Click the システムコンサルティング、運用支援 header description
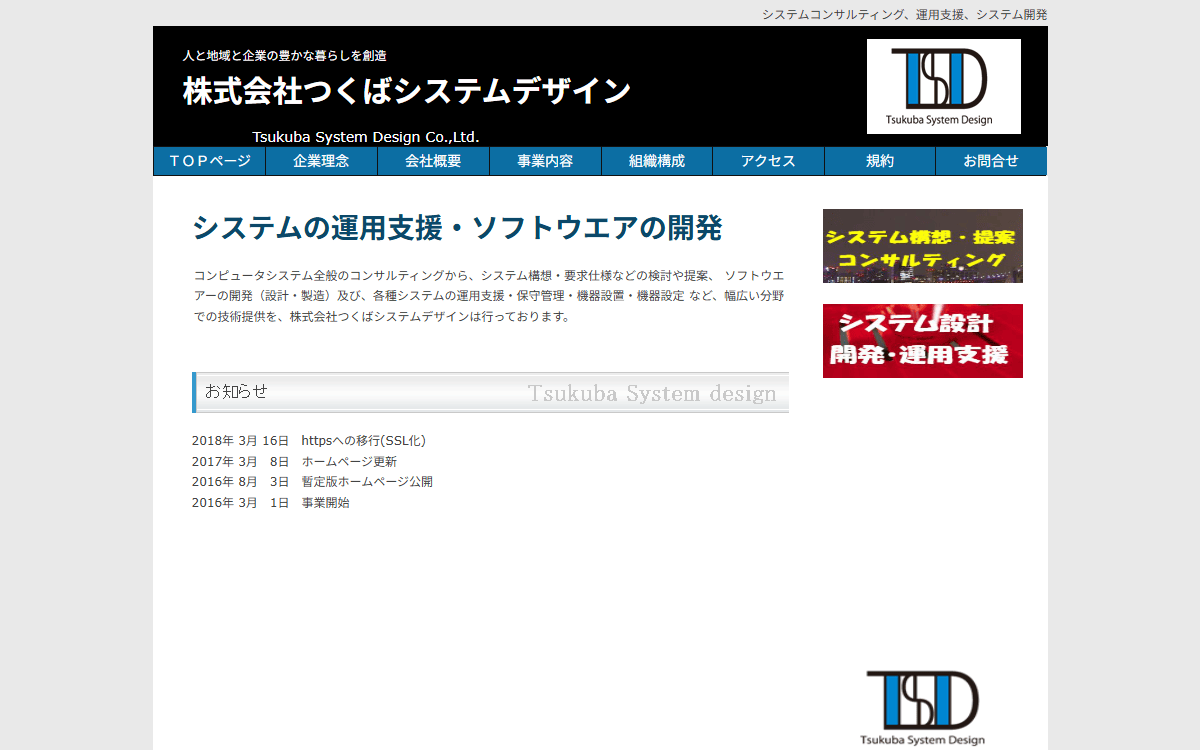 pyautogui.click(x=904, y=14)
